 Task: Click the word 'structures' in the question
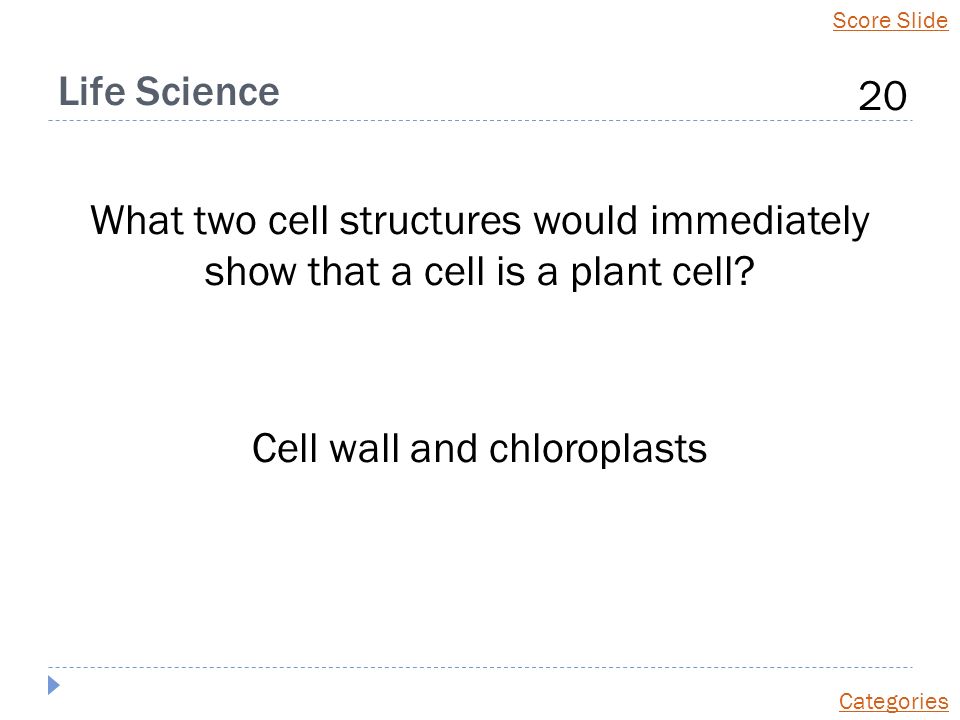point(430,220)
